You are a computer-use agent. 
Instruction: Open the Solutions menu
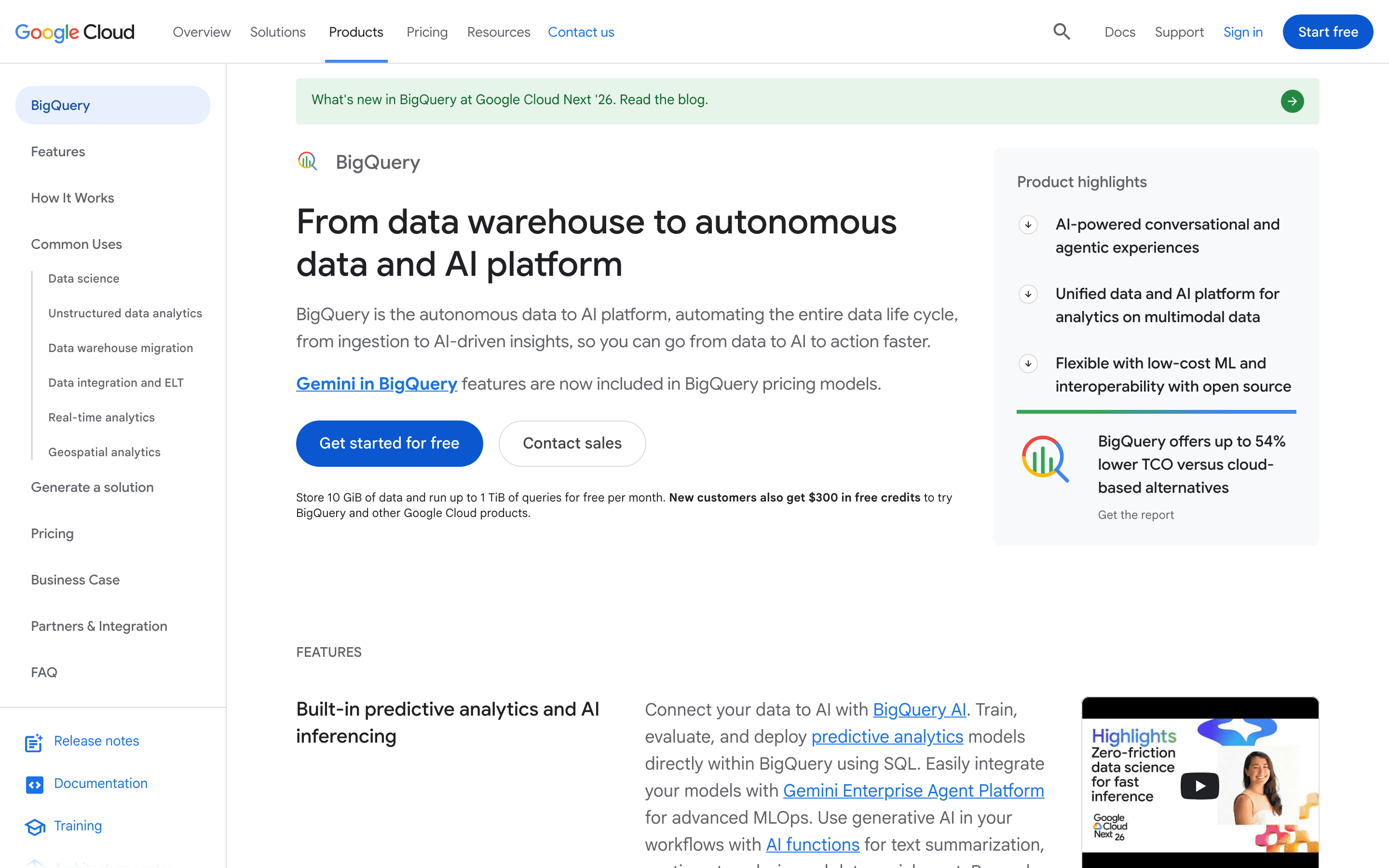click(278, 32)
